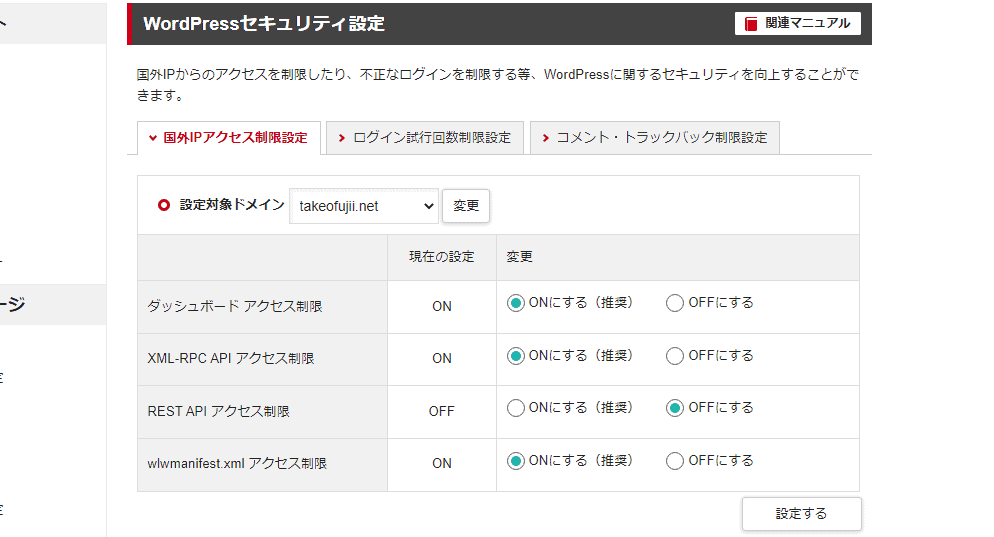Click chevron icon on ログイン試行回数制限設定 tab
The height and width of the screenshot is (537, 994).
[x=342, y=138]
